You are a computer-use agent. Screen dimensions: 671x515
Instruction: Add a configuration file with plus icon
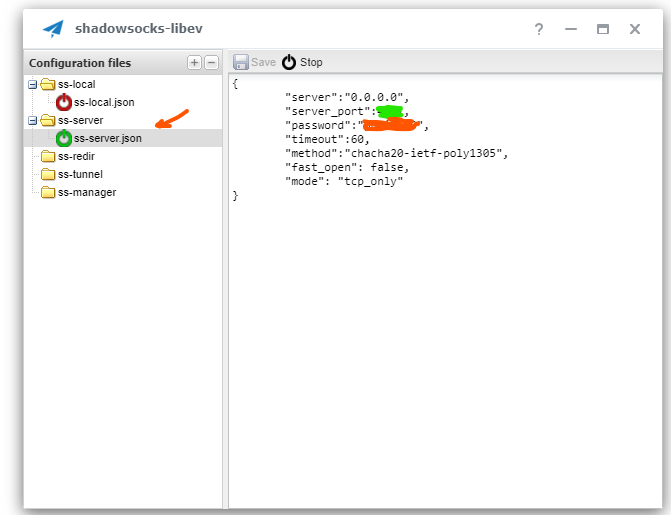pyautogui.click(x=195, y=63)
